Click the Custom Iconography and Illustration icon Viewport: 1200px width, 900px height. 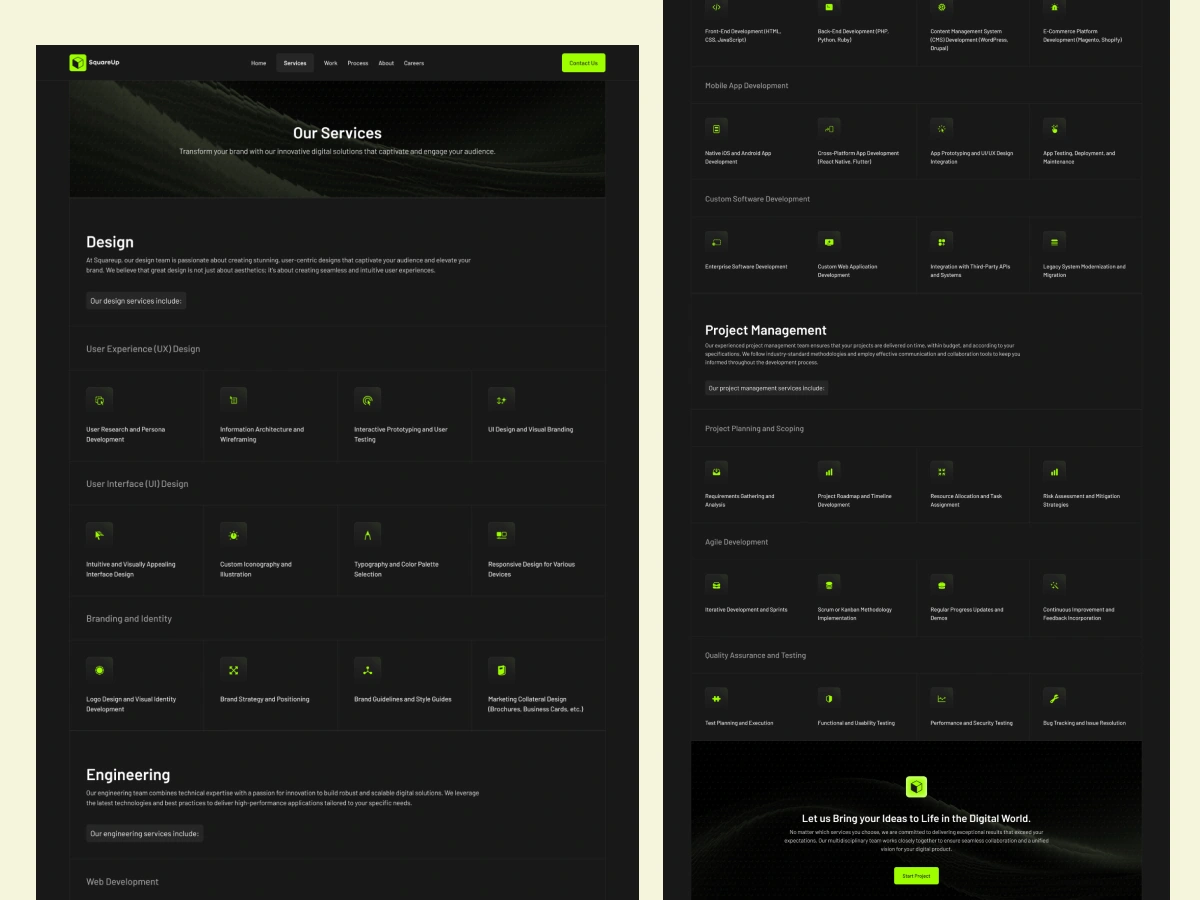coord(233,535)
